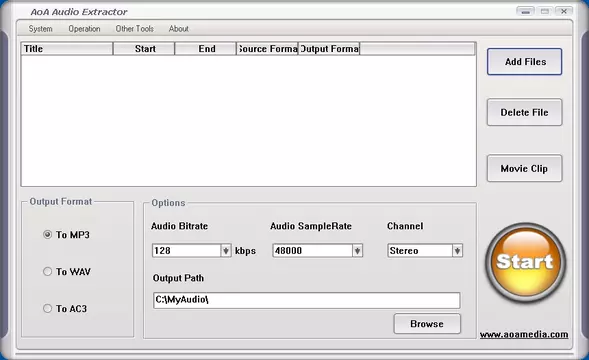Click the Output Format column header
The width and height of the screenshot is (589, 360).
pos(329,49)
